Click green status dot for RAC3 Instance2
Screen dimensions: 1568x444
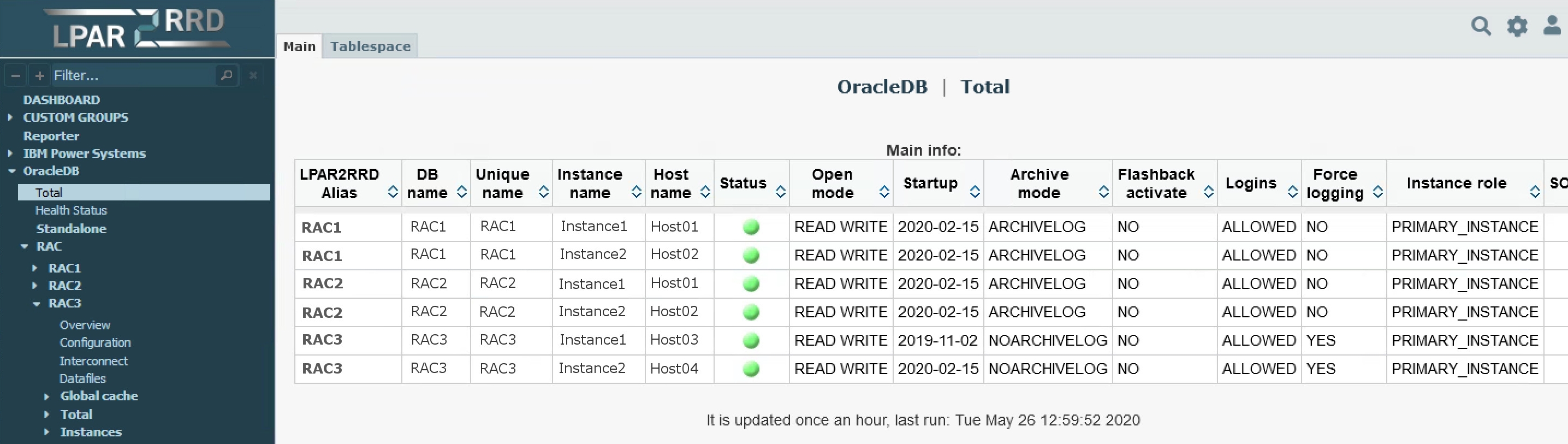751,369
